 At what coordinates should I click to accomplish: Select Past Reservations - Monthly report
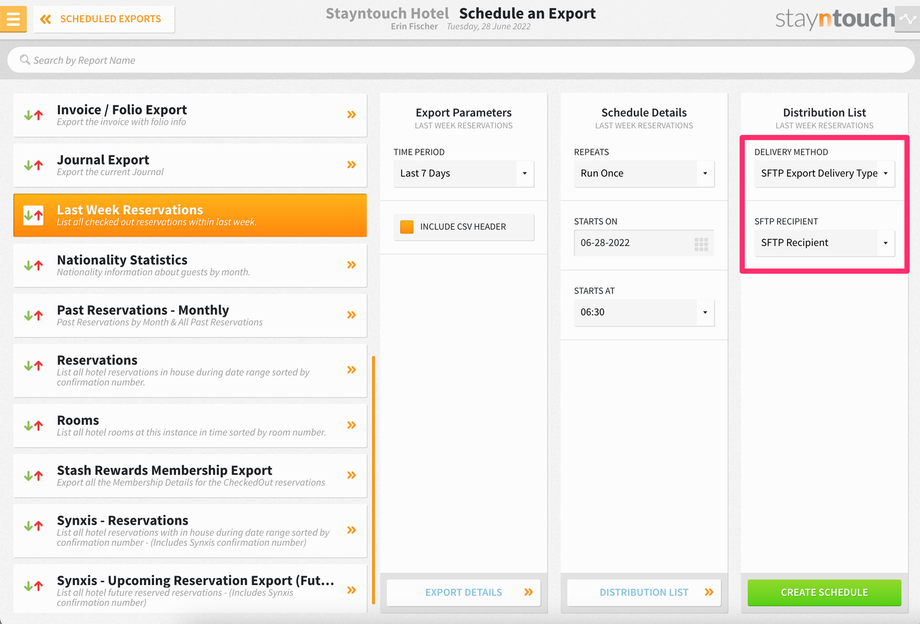pos(190,316)
